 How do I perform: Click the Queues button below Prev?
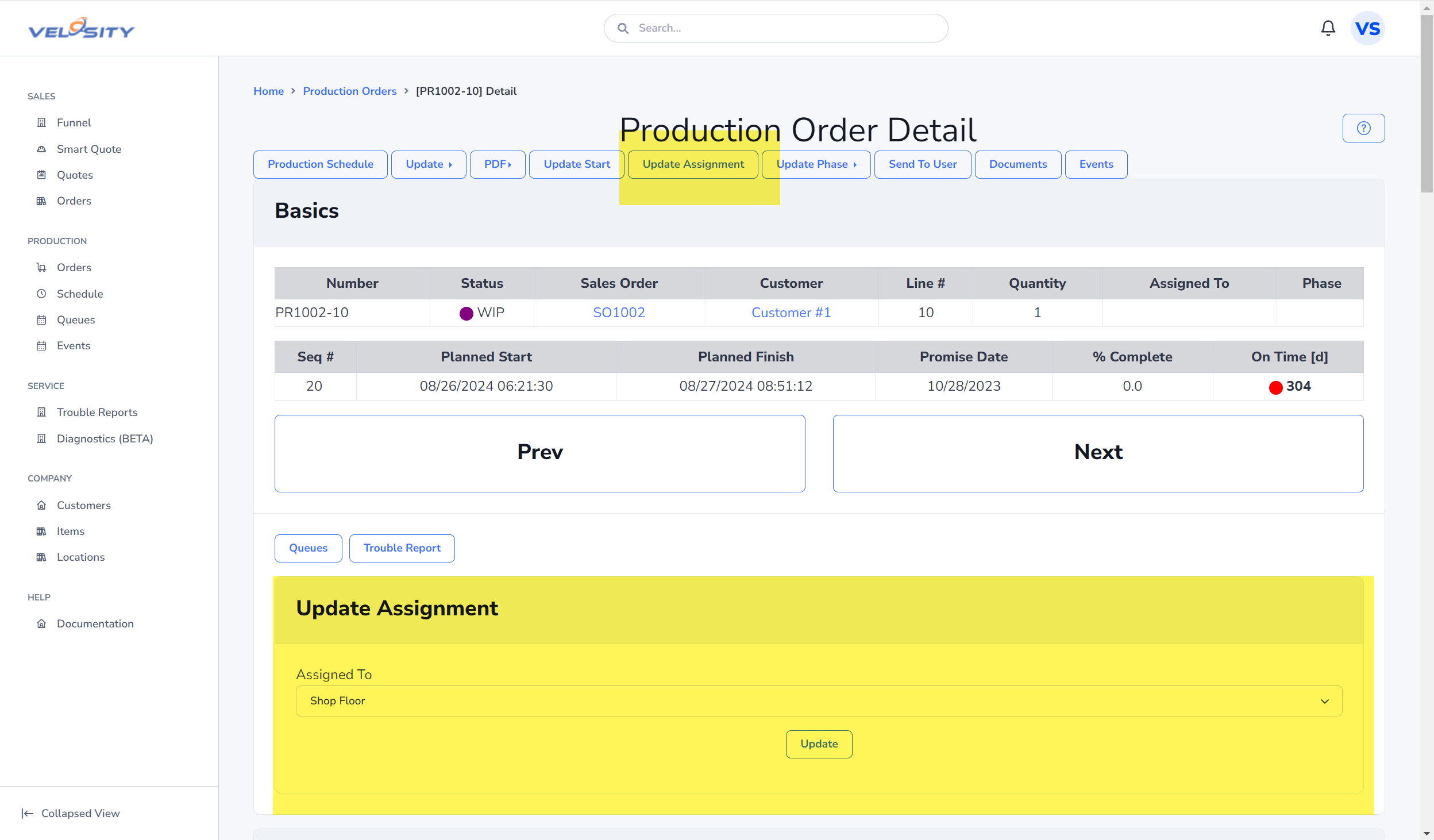(x=309, y=548)
